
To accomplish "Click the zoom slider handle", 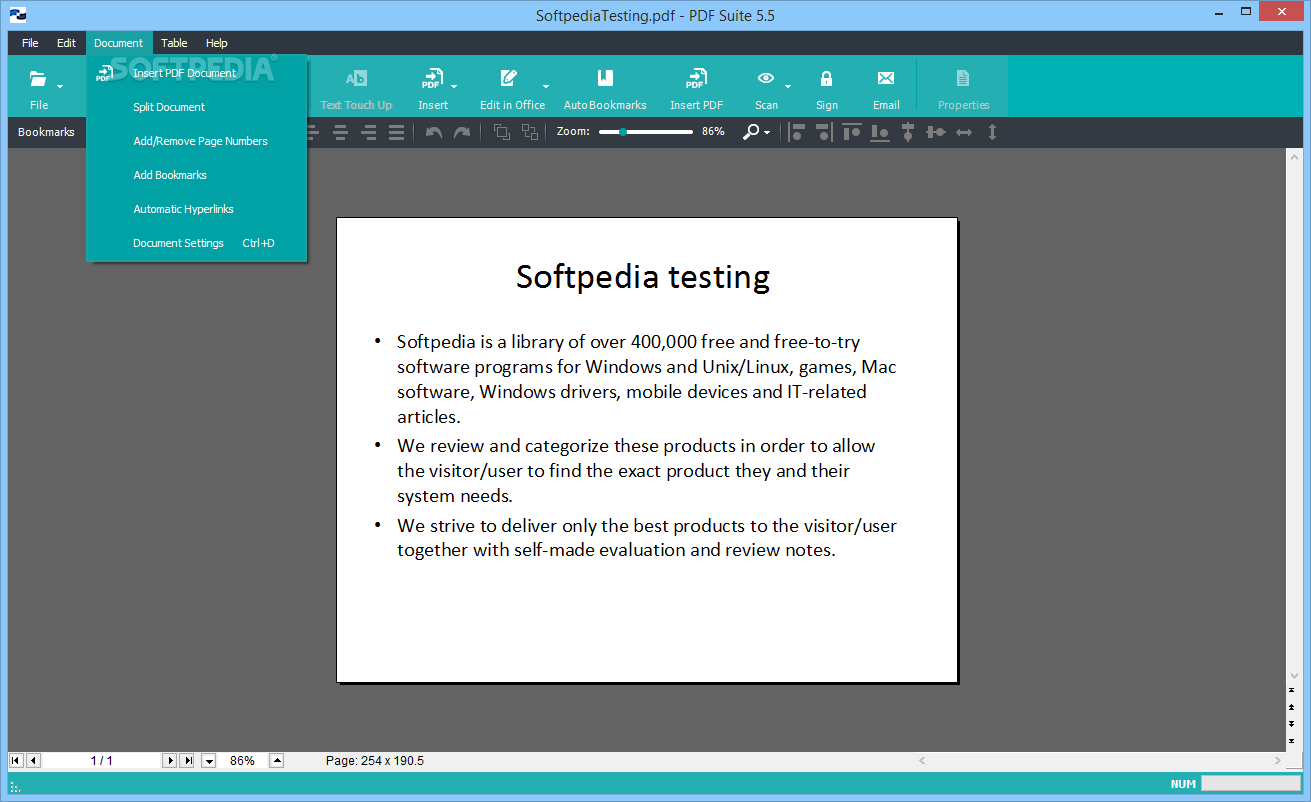I will tap(623, 132).
